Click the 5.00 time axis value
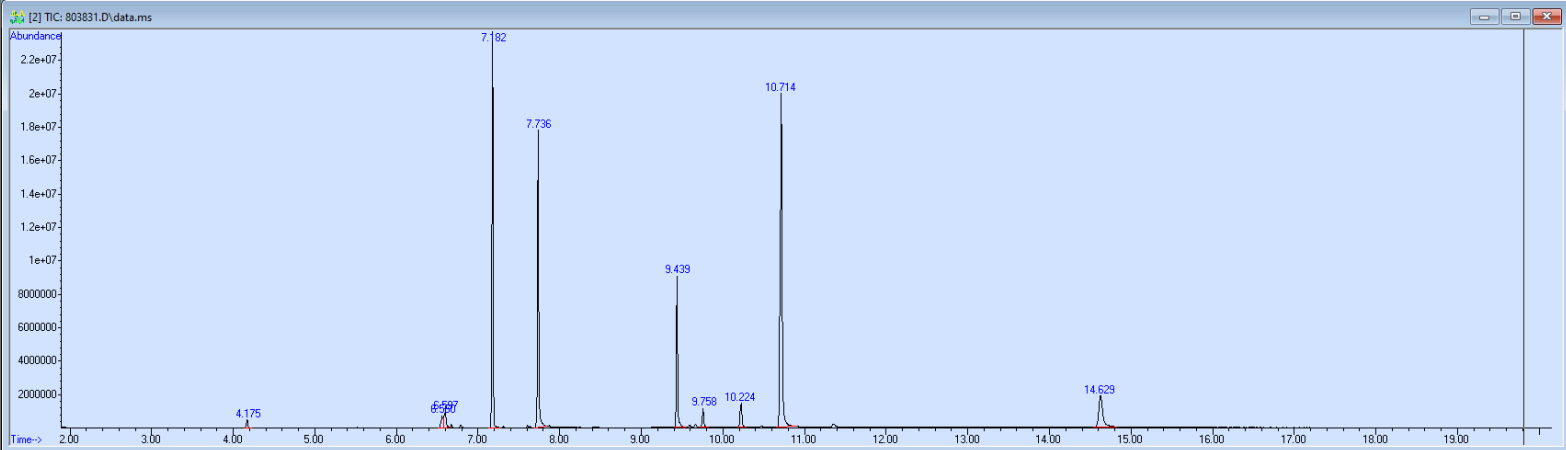The height and width of the screenshot is (450, 1566). (314, 439)
